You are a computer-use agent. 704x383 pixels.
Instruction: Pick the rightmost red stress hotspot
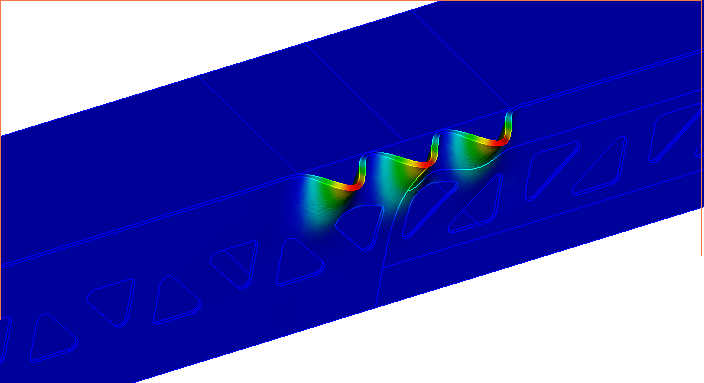[x=499, y=141]
